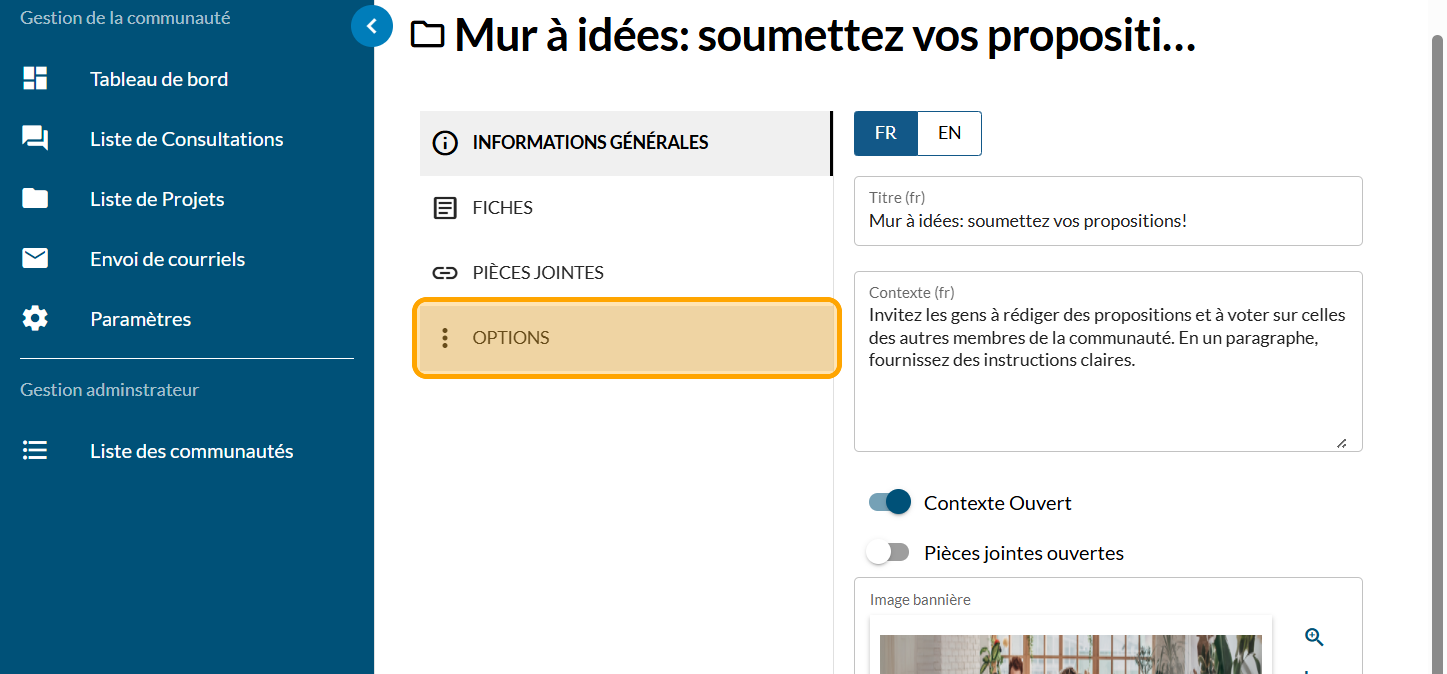Open the Options tab
This screenshot has height=674, width=1447.
pyautogui.click(x=626, y=338)
